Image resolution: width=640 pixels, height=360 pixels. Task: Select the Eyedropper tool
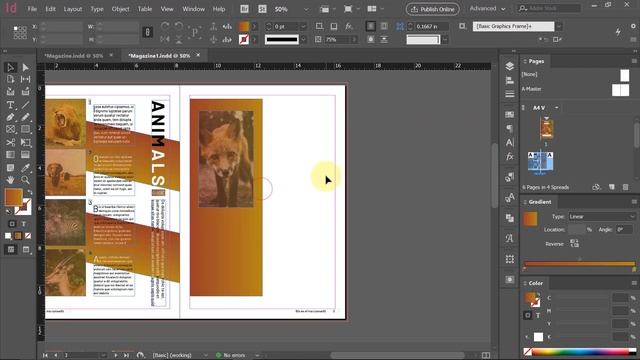pyautogui.click(x=25, y=168)
